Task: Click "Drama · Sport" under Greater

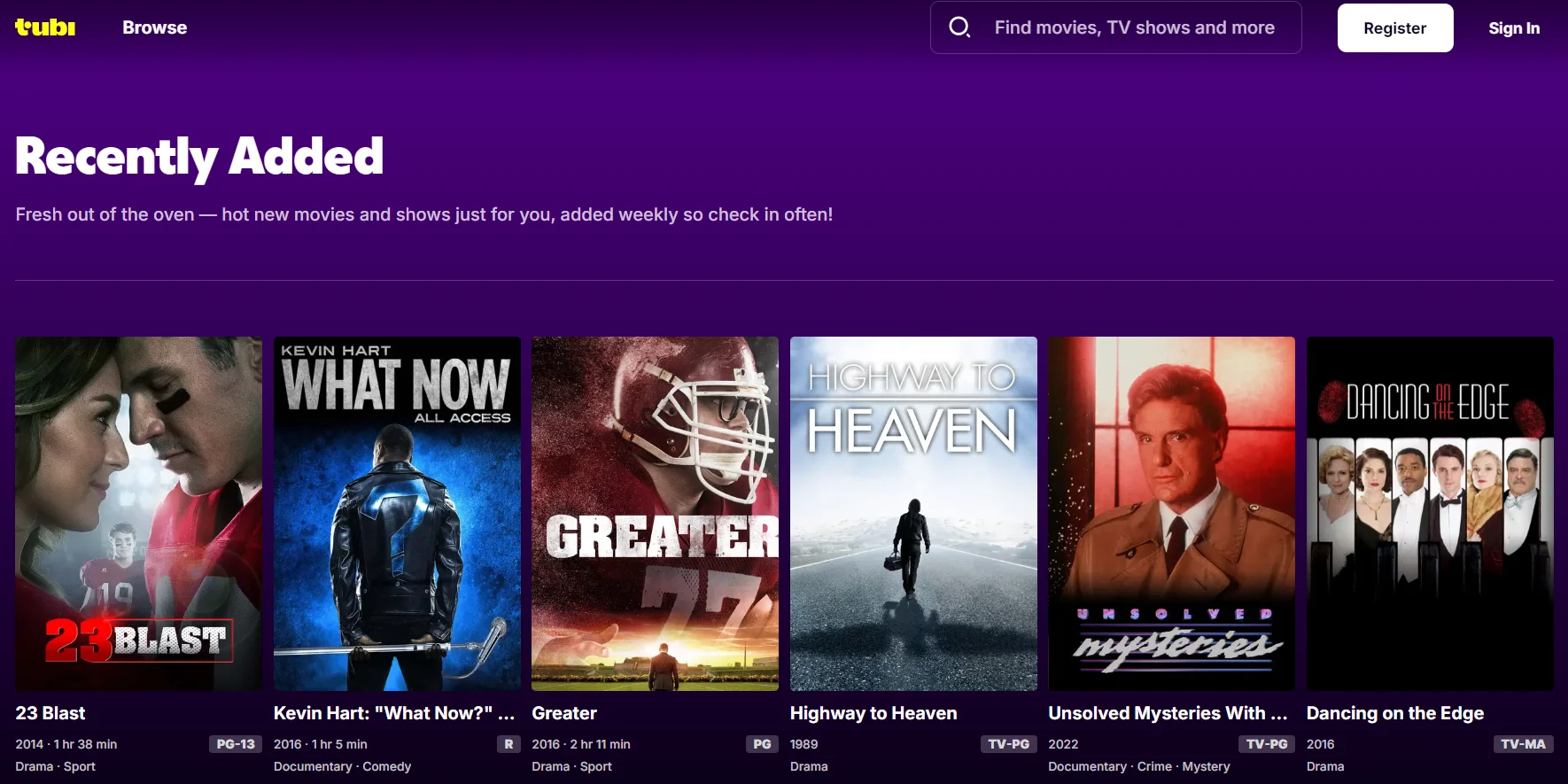Action: pyautogui.click(x=571, y=766)
